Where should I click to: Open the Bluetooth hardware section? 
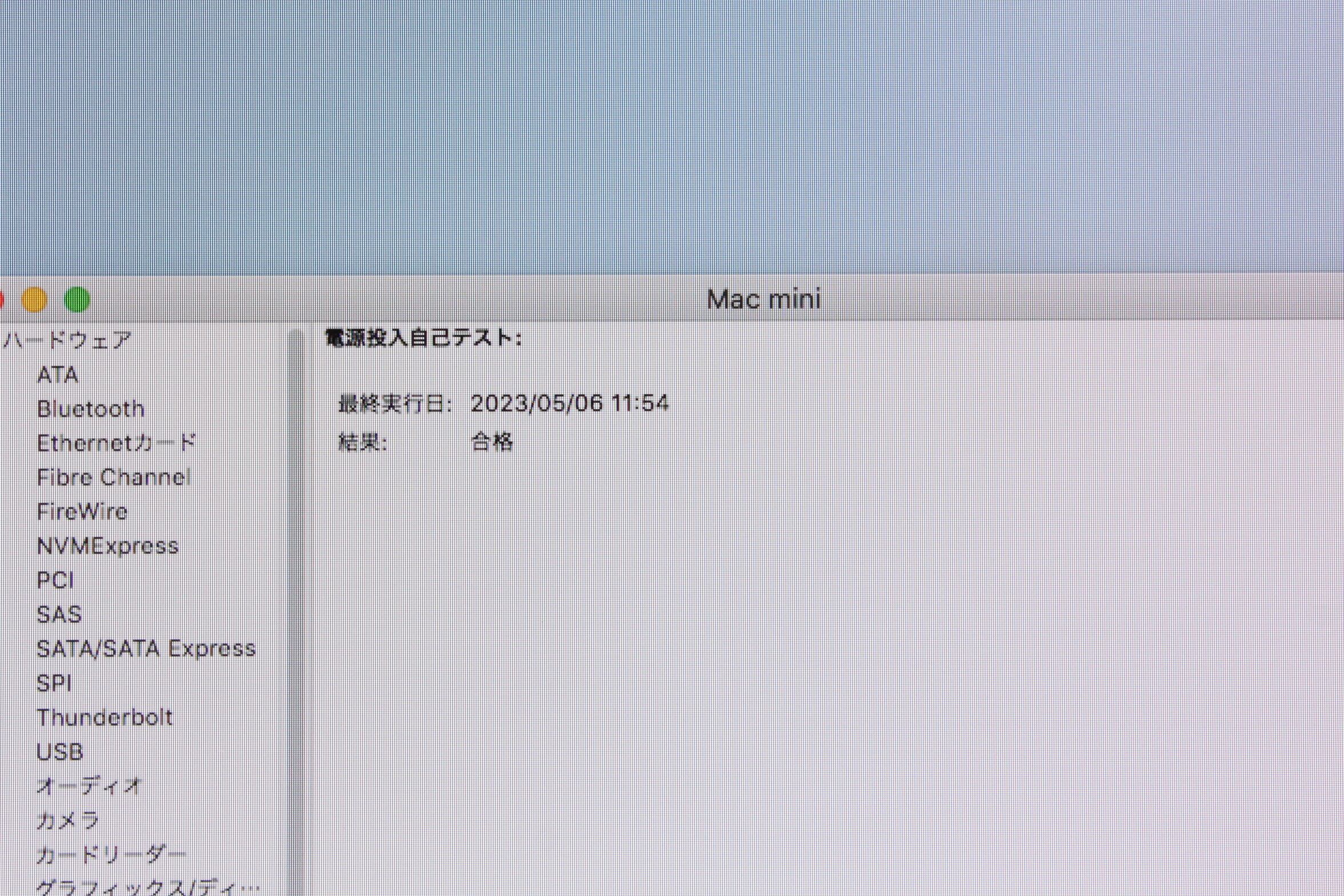click(x=90, y=409)
